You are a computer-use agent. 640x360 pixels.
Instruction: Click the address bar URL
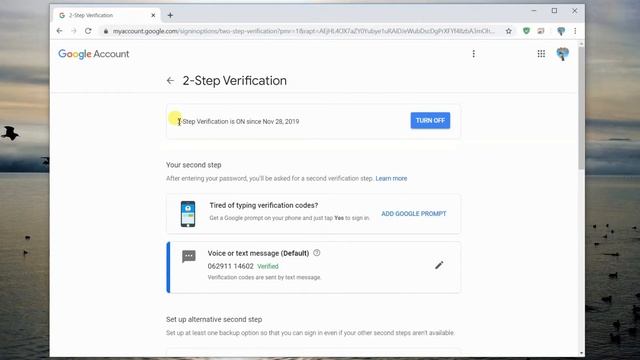tap(303, 31)
